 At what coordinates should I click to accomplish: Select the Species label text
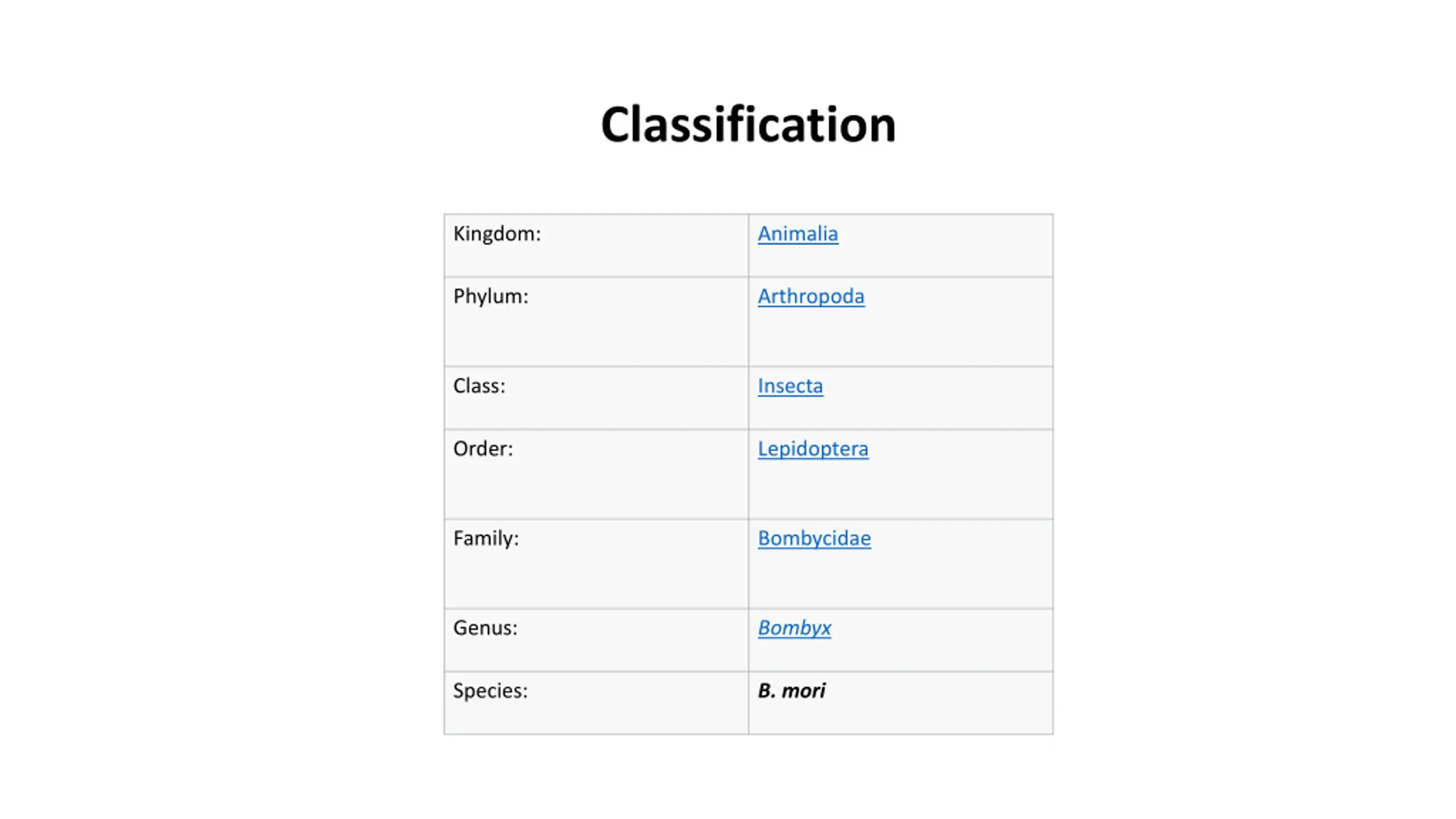point(490,690)
